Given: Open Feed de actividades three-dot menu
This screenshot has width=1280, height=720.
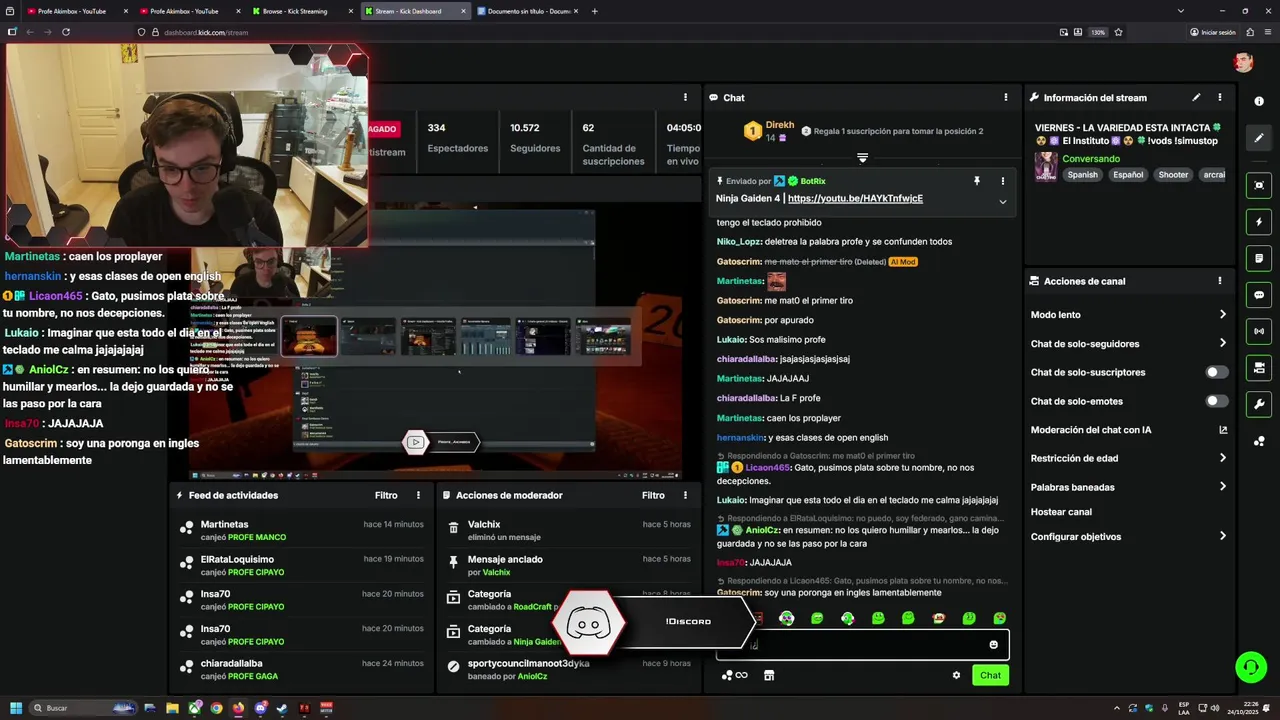Looking at the screenshot, I should [x=419, y=495].
